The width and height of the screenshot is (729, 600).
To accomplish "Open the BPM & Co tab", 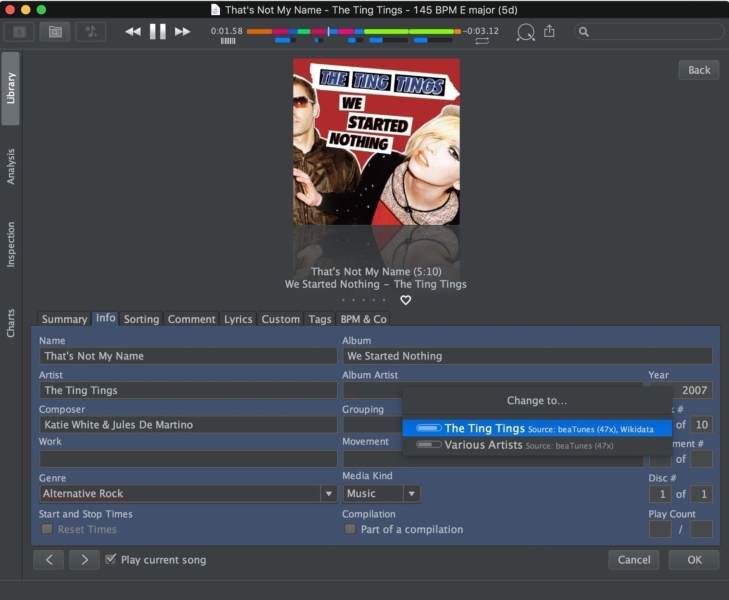I will click(363, 319).
